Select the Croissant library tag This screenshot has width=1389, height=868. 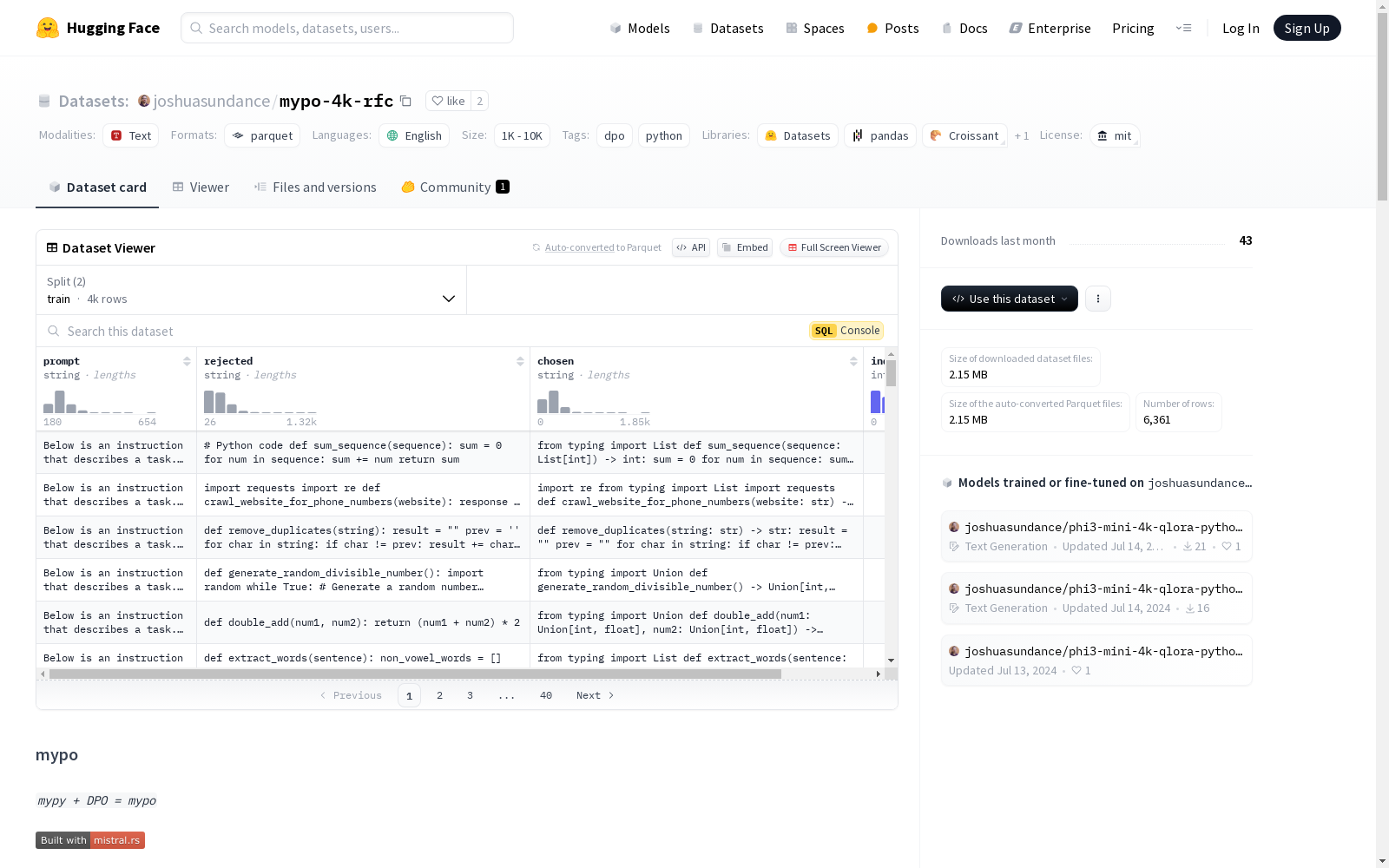point(964,135)
